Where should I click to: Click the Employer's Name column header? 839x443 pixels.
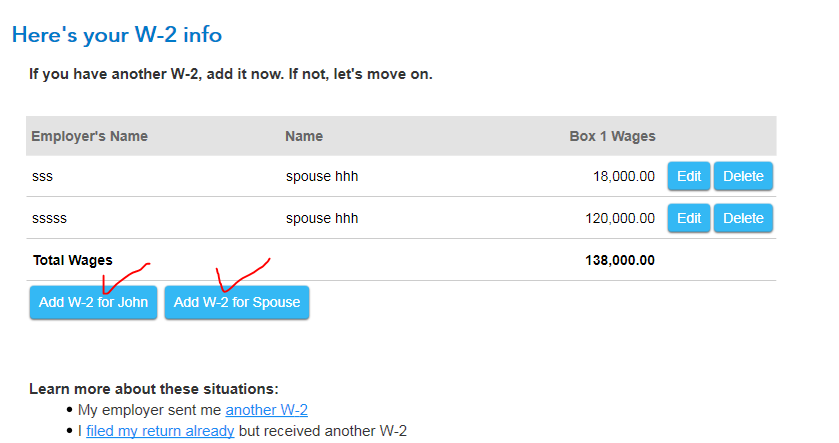[x=89, y=136]
